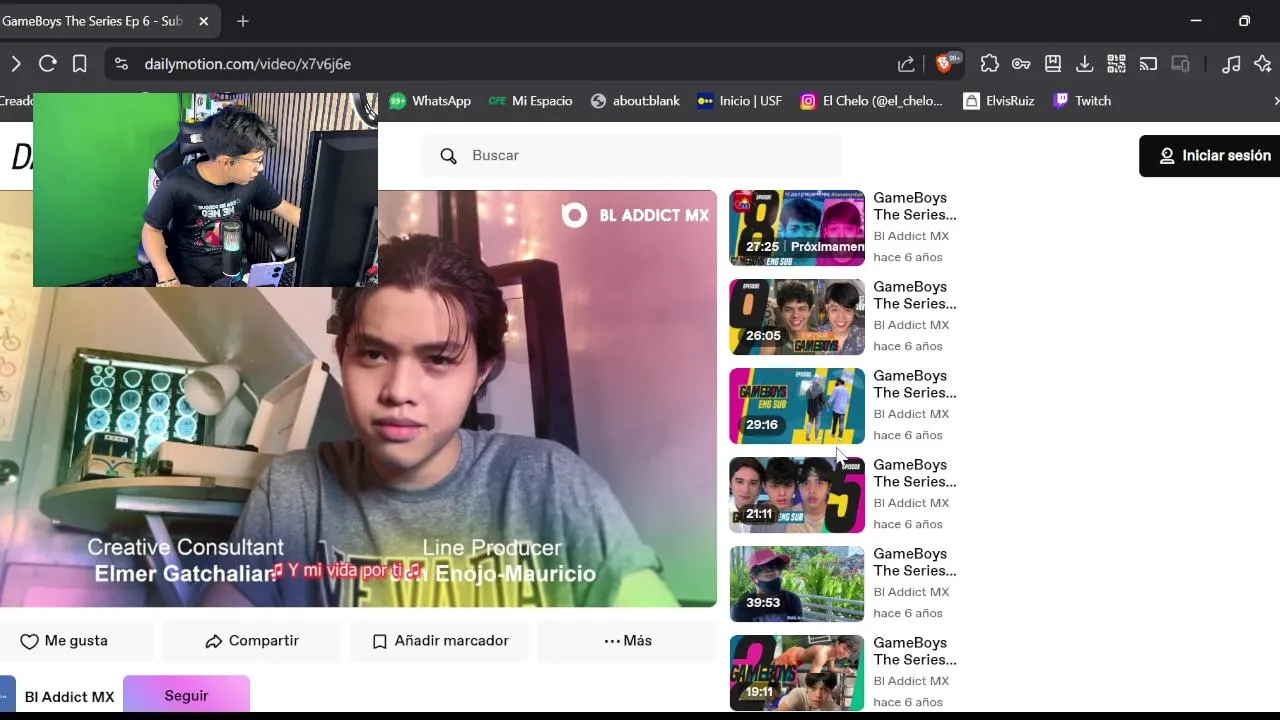This screenshot has width=1280, height=720.
Task: Click the webcam overlay window
Action: click(205, 190)
